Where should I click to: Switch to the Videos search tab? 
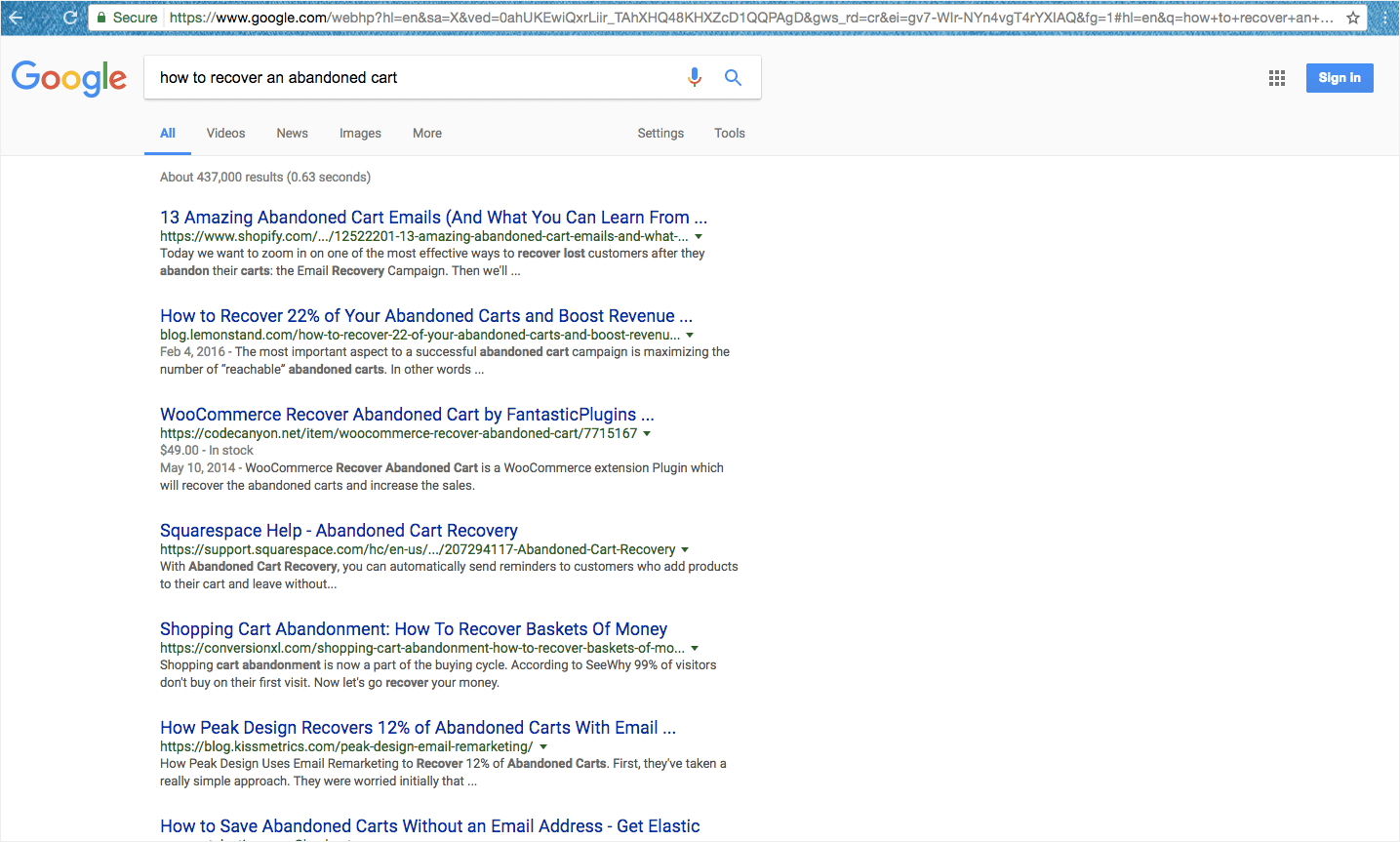pyautogui.click(x=225, y=133)
